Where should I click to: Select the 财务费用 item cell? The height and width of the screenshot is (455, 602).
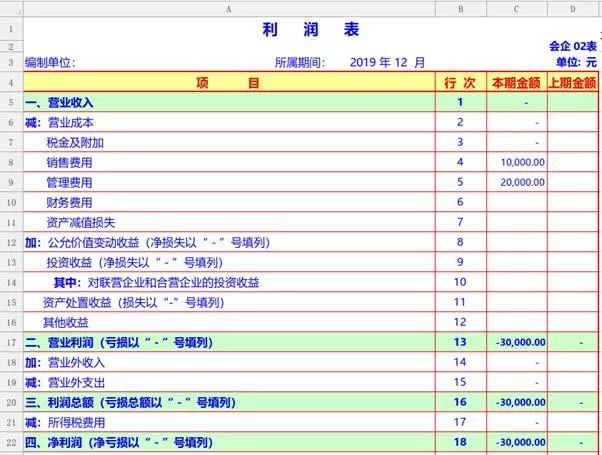(69, 202)
